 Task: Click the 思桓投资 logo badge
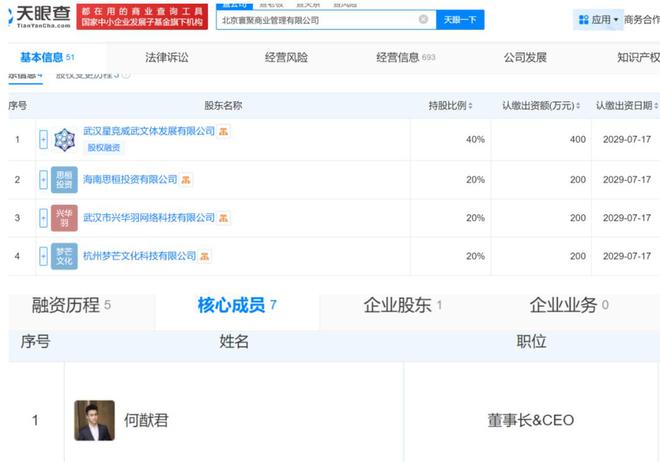tap(64, 179)
